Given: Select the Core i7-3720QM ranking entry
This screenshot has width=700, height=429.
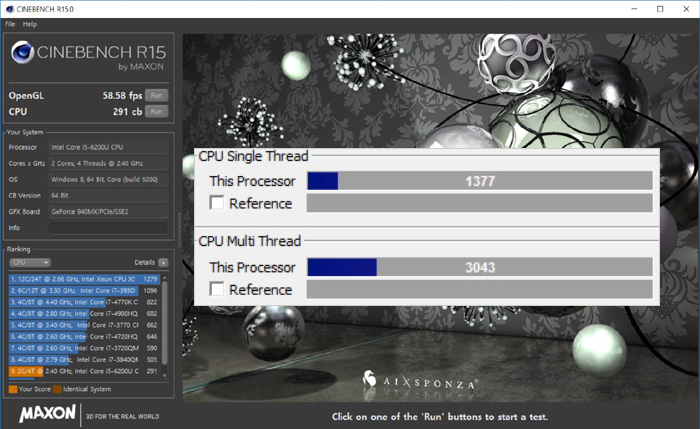Looking at the screenshot, I should [83, 348].
